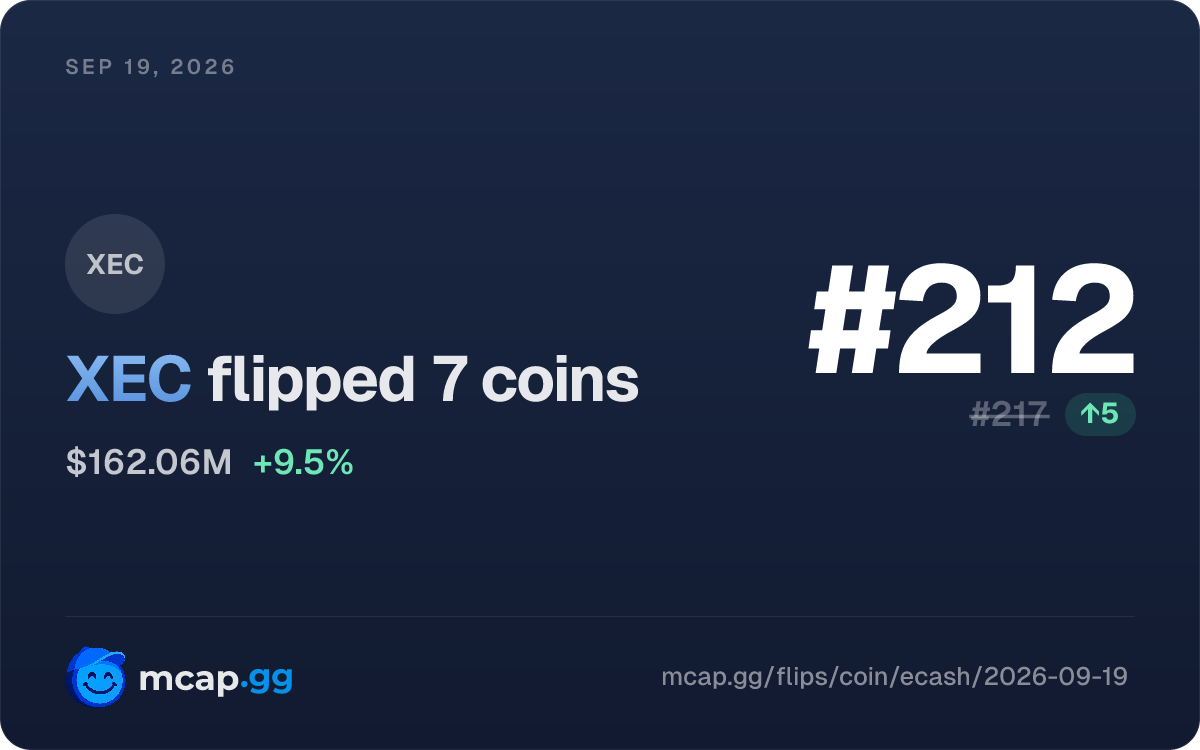Click the mcap.gg smiley mascot logo
Image resolution: width=1200 pixels, height=750 pixels.
pyautogui.click(x=96, y=677)
